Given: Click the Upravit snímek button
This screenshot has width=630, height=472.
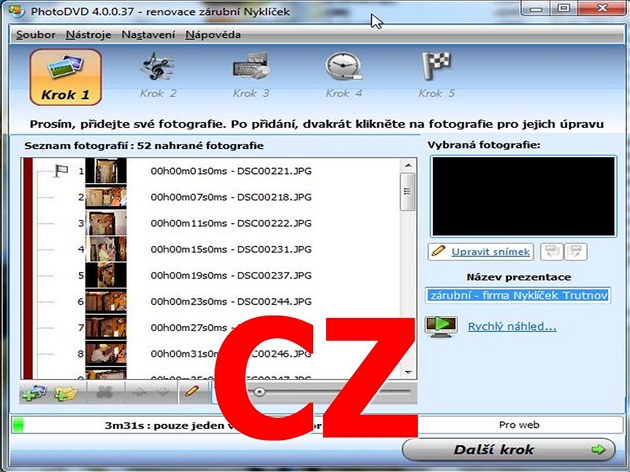Looking at the screenshot, I should [x=481, y=252].
